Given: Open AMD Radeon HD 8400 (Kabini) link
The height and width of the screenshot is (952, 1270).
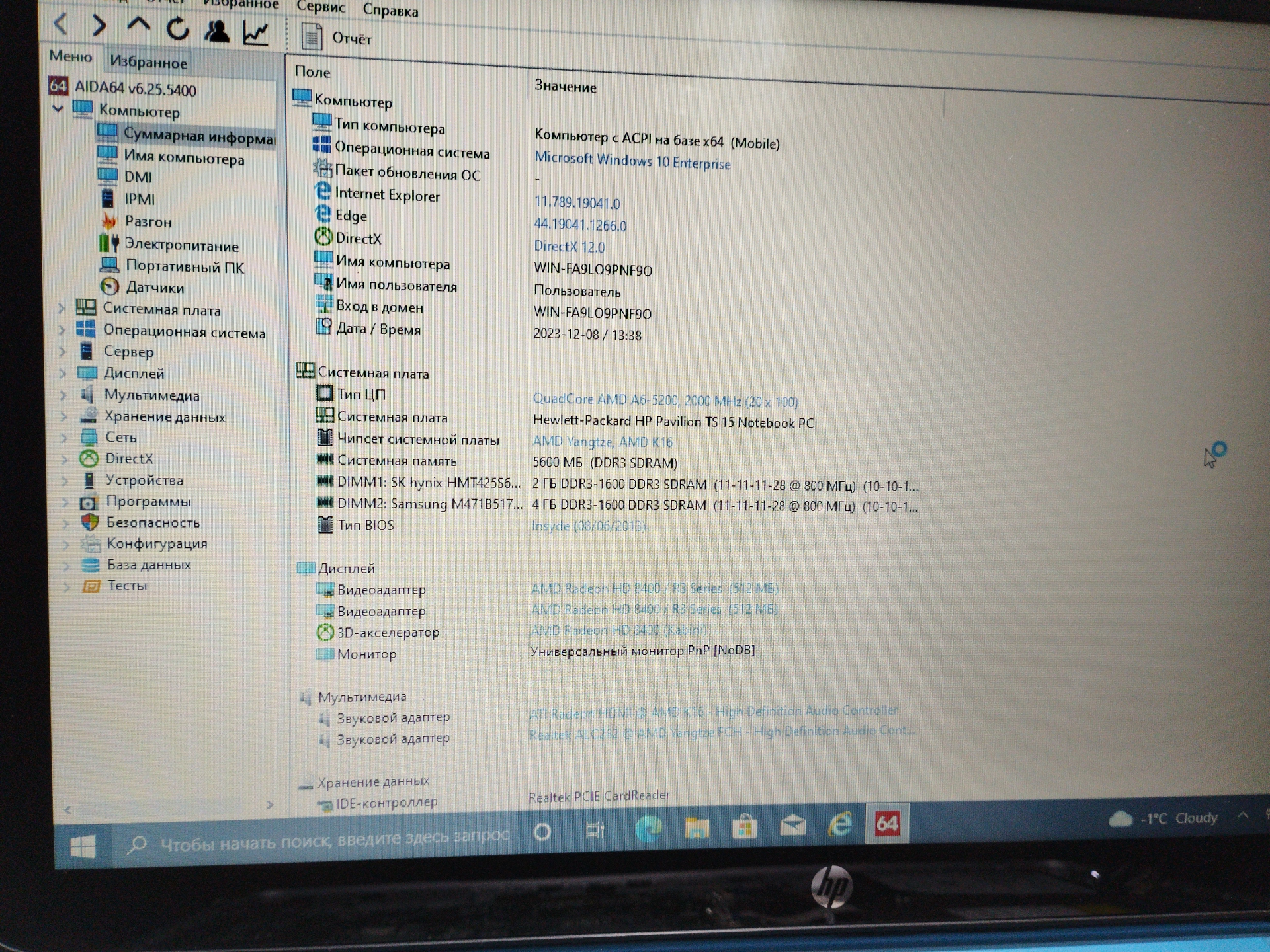Looking at the screenshot, I should [618, 630].
